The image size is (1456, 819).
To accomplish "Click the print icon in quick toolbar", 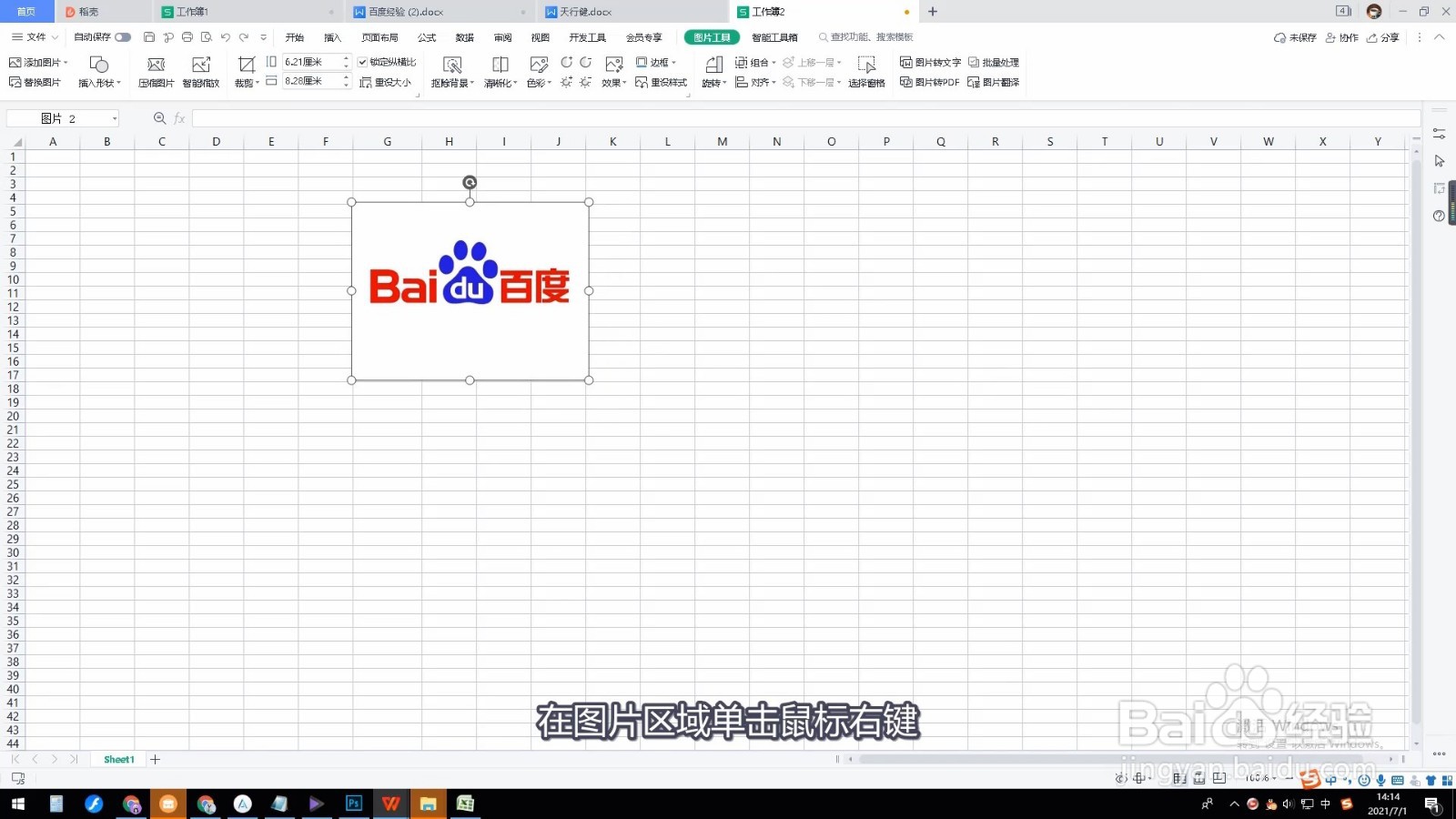I will (187, 37).
